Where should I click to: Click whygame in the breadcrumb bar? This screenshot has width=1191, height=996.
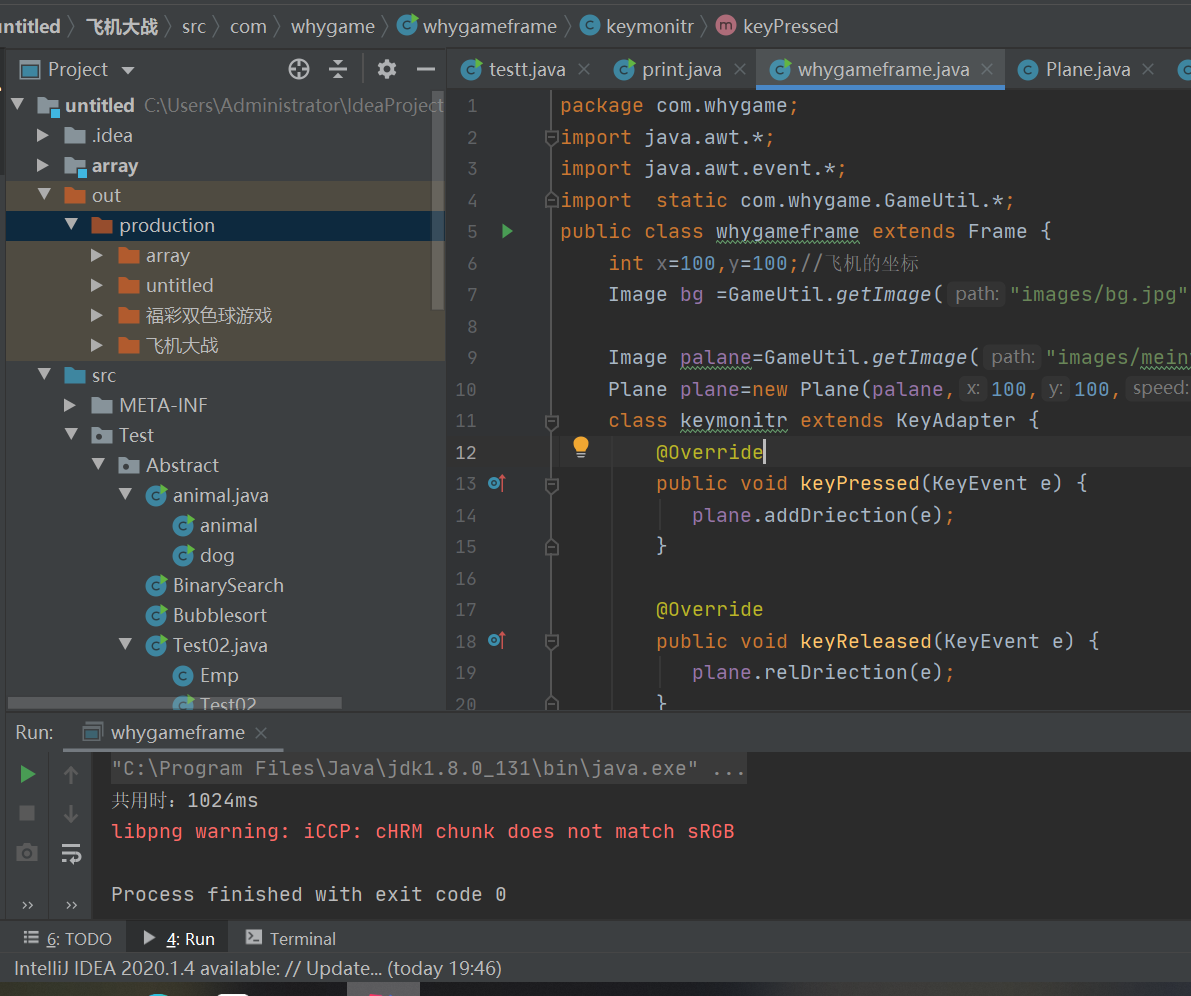[333, 27]
